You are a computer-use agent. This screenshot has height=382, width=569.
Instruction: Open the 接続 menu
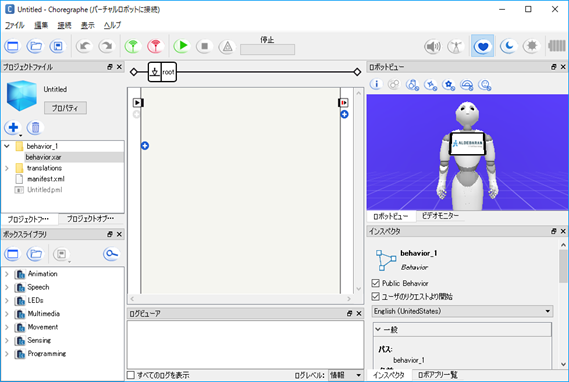point(64,25)
